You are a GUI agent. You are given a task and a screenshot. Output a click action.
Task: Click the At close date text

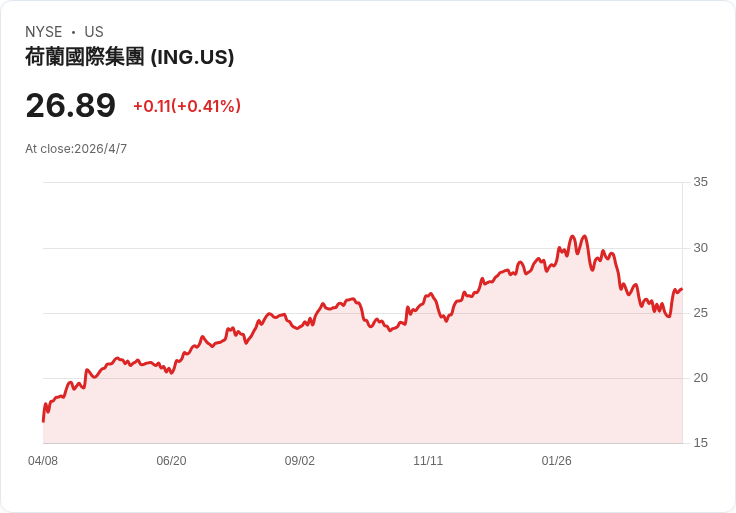click(76, 149)
